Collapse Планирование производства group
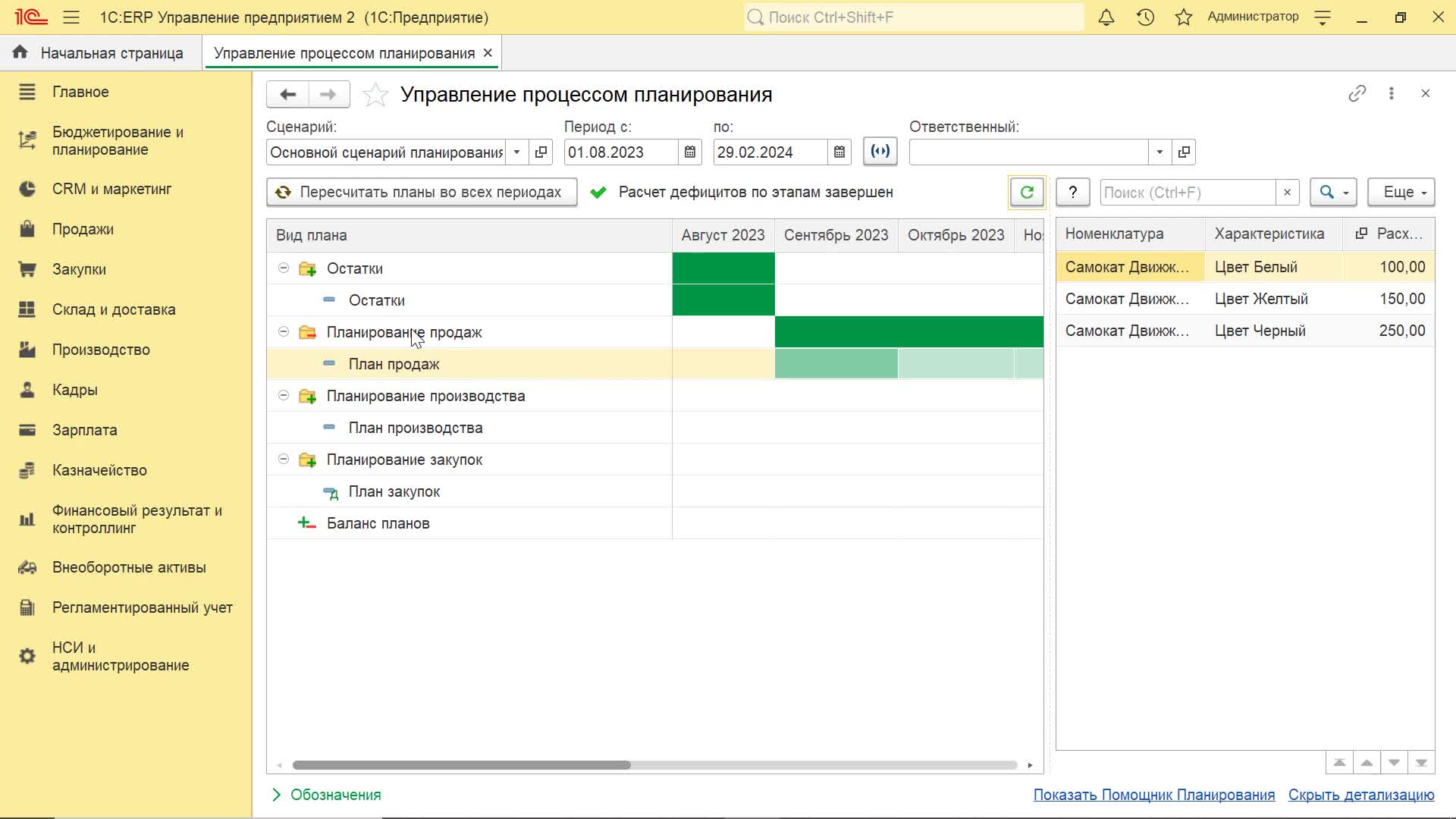 (284, 395)
